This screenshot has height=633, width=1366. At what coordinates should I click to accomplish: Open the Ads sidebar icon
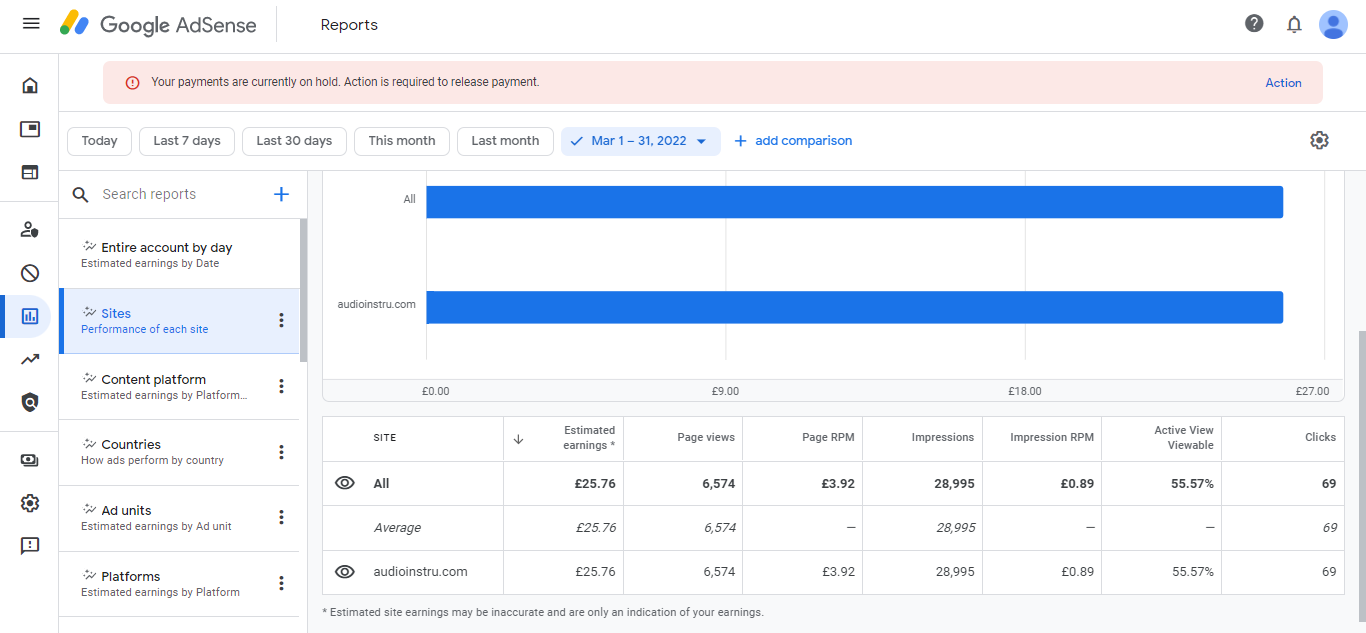pyautogui.click(x=30, y=129)
